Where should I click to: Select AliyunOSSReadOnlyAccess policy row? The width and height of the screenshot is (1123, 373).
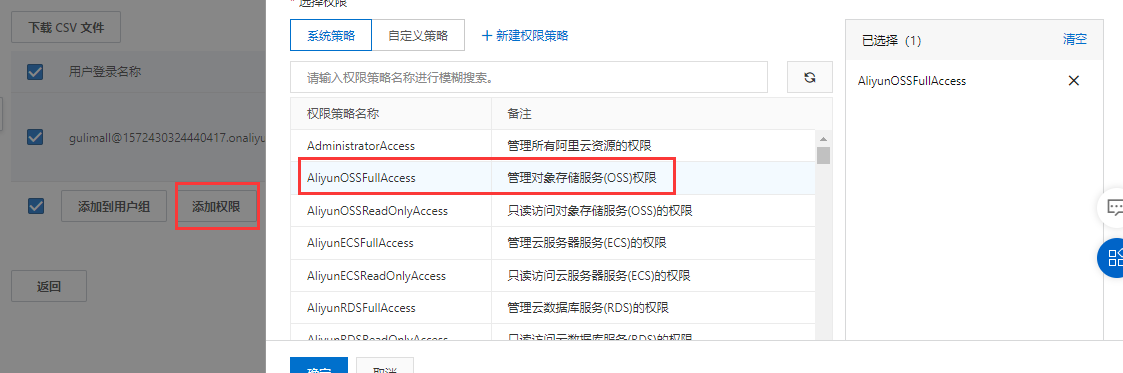coord(553,210)
